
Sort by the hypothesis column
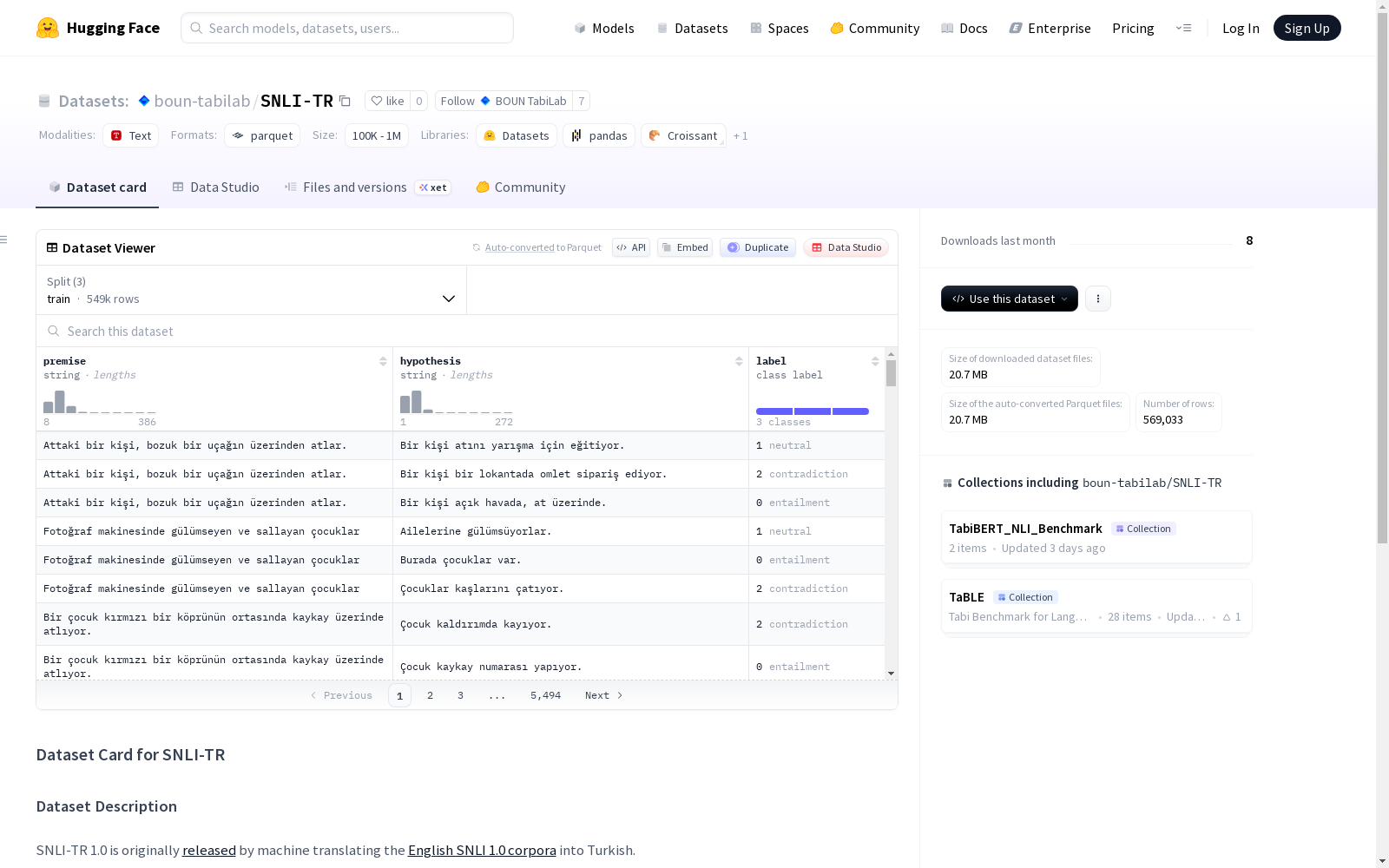coord(739,361)
